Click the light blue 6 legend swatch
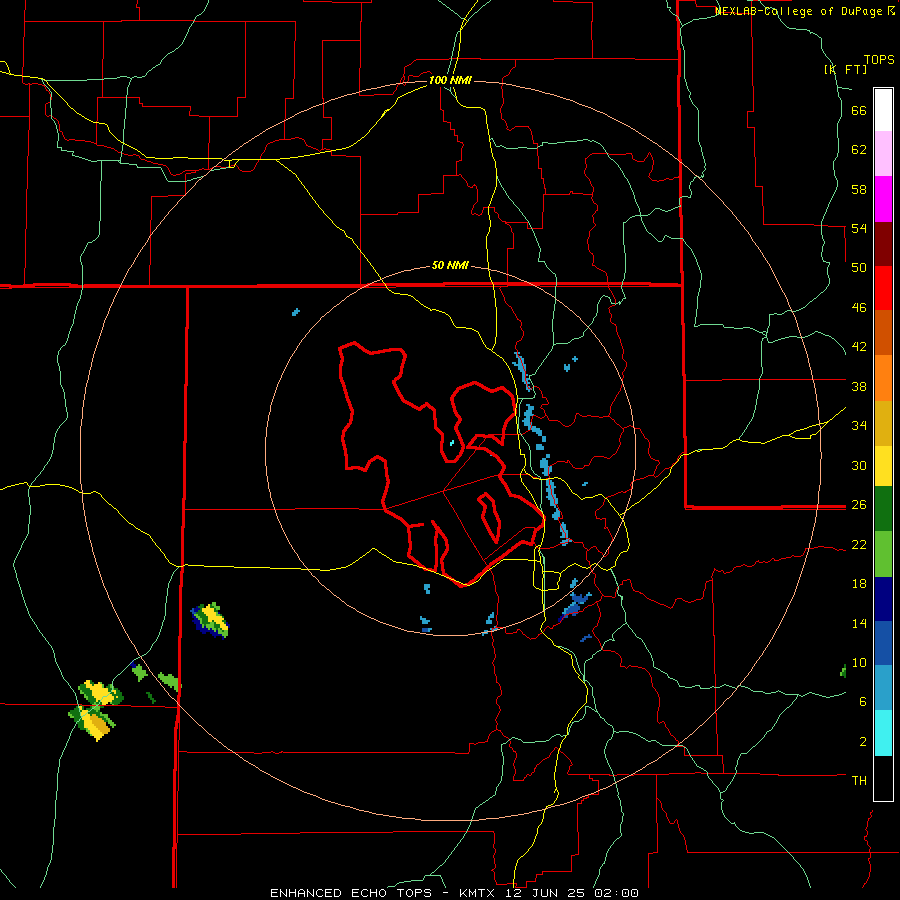The image size is (900, 900). coord(883,688)
